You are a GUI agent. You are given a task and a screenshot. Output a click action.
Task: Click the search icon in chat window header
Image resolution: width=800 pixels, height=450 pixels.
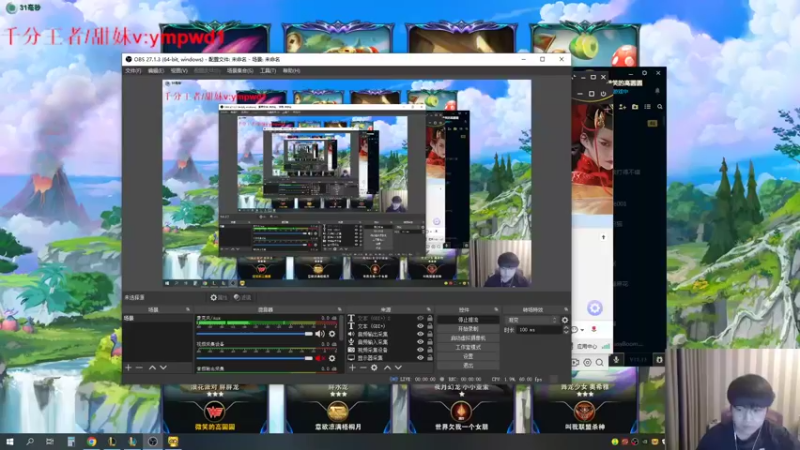click(x=660, y=107)
